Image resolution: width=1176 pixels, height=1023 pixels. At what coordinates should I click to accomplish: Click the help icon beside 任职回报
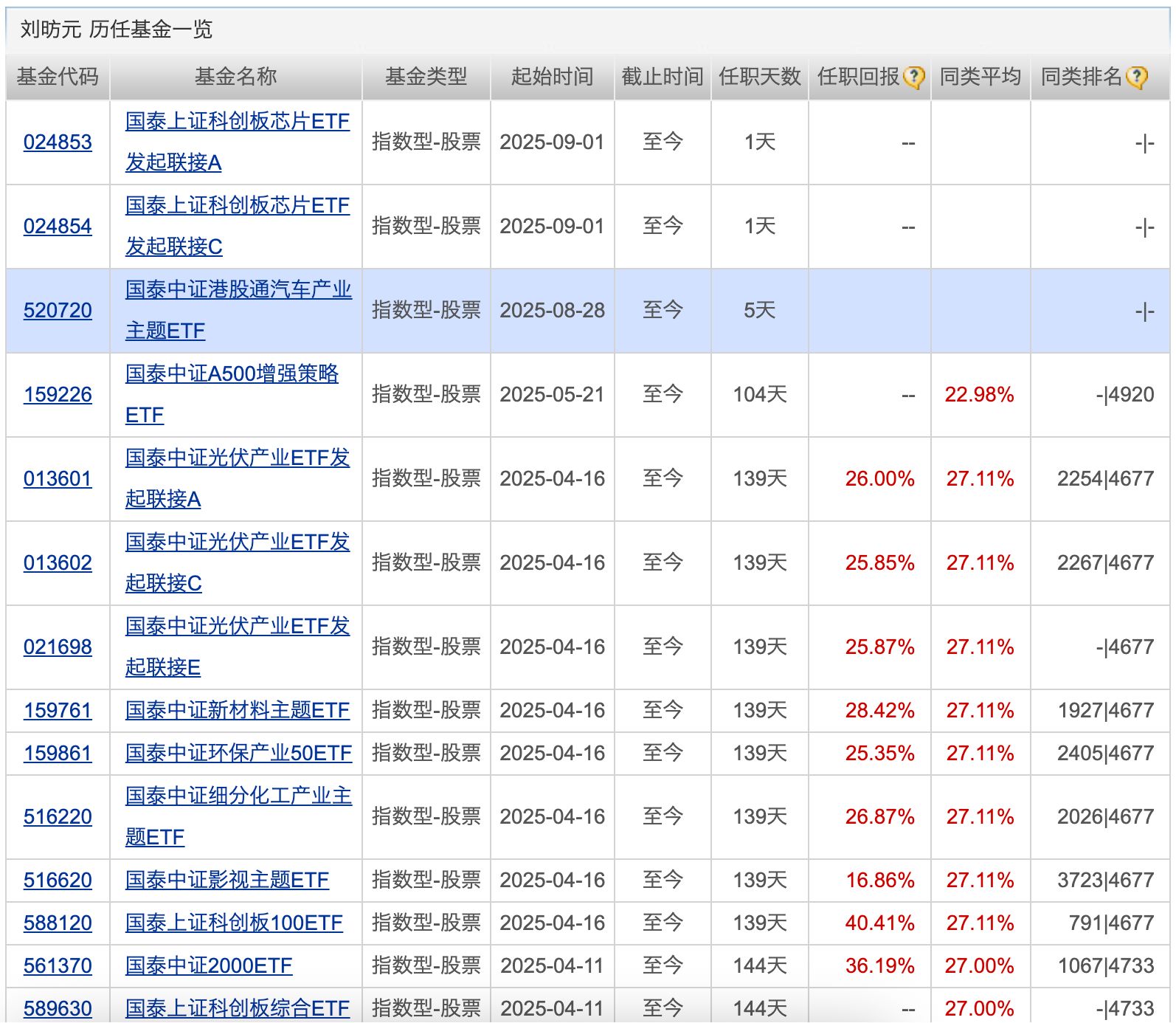pos(913,77)
